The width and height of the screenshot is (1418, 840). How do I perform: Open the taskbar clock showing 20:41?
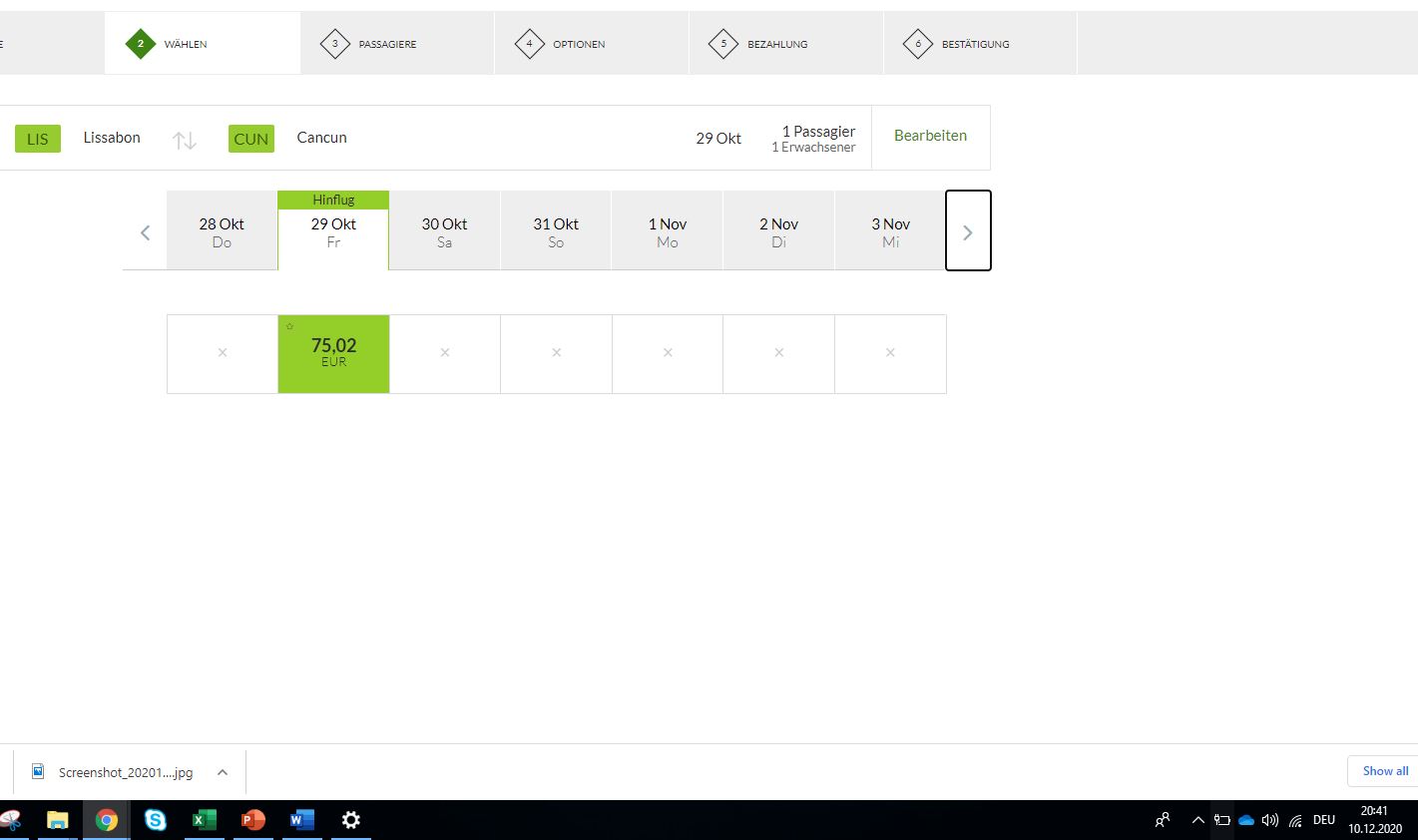(1375, 820)
